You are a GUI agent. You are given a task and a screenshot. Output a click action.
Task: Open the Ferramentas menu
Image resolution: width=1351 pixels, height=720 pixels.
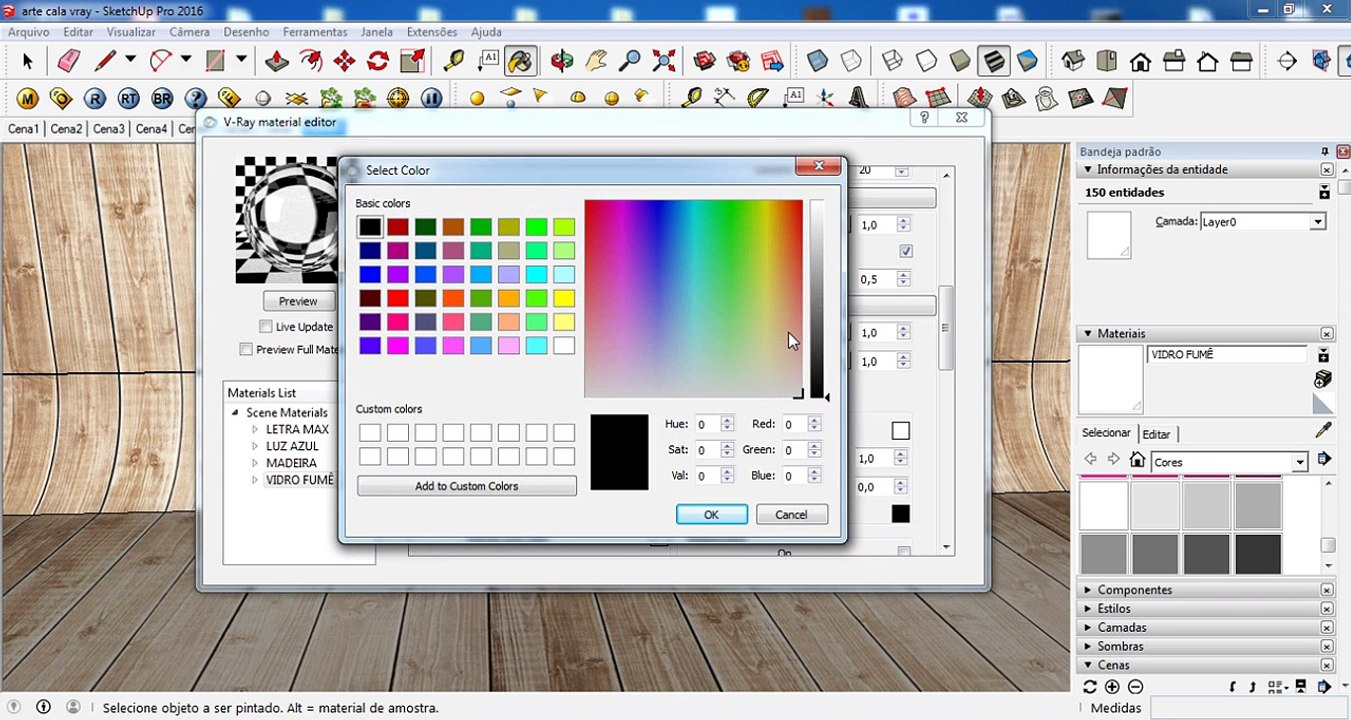[315, 32]
